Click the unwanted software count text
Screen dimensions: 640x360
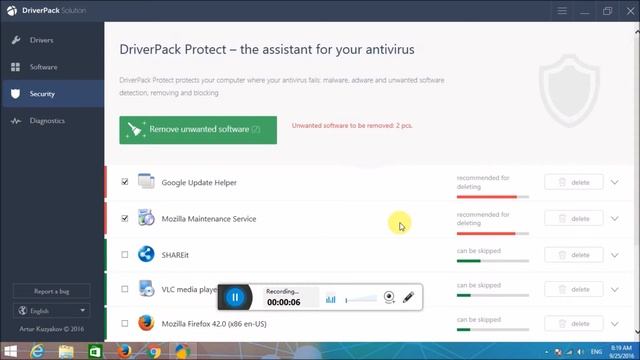352,126
